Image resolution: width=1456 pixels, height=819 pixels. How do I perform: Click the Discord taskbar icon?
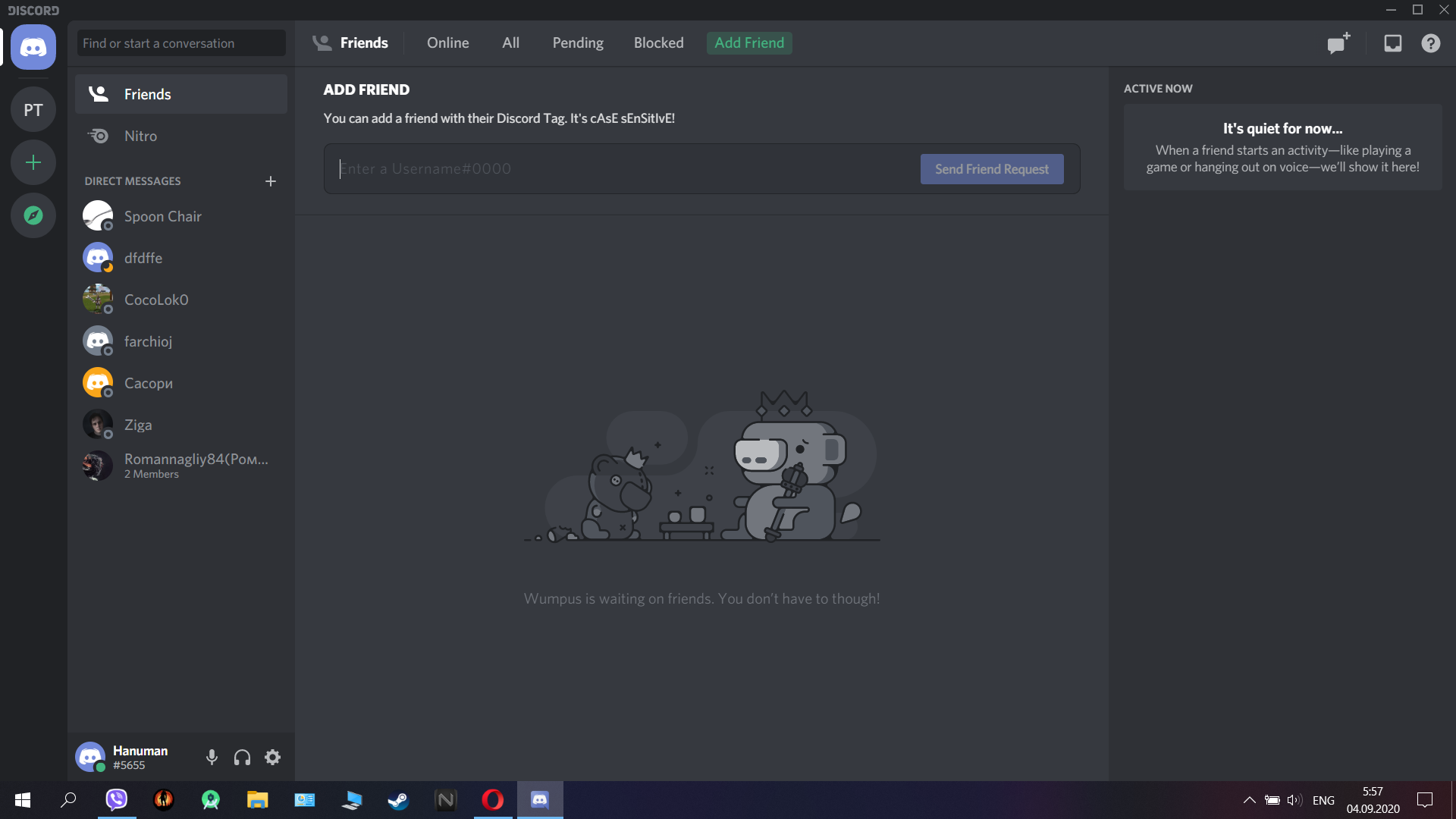[x=540, y=800]
